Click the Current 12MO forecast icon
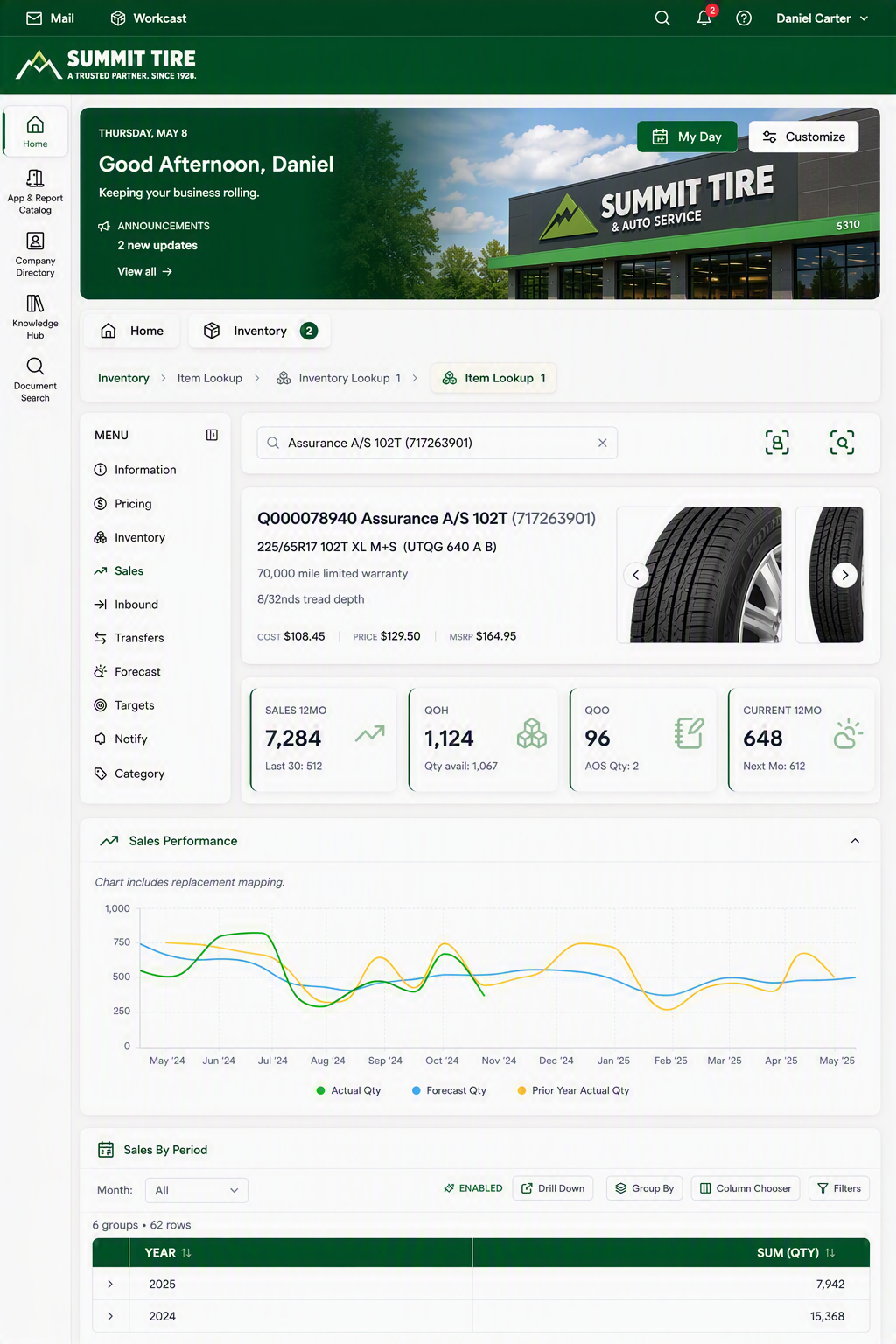 [x=848, y=733]
